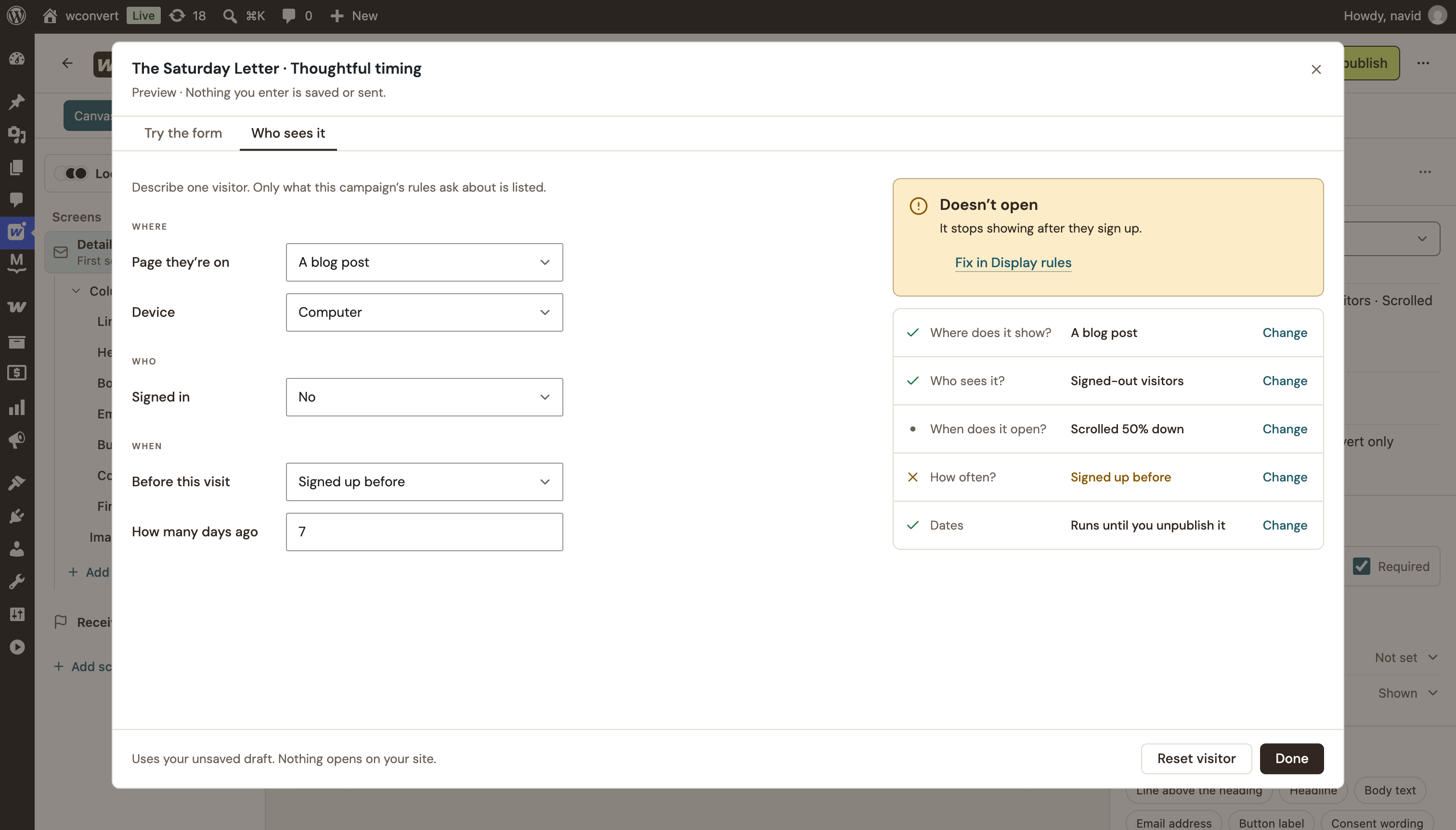The width and height of the screenshot is (1456, 830).
Task: Open Media icon in admin sidebar
Action: click(x=16, y=134)
